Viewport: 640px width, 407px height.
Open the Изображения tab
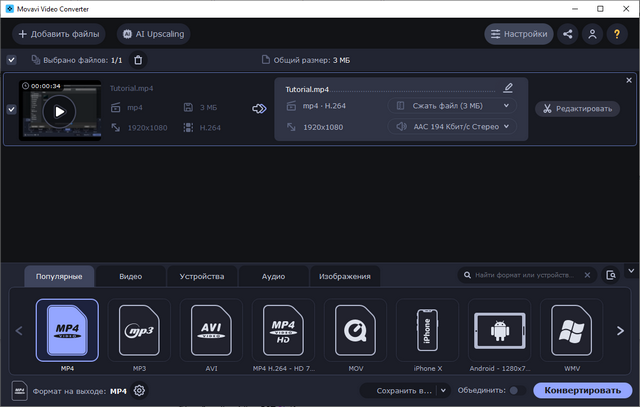click(x=345, y=276)
